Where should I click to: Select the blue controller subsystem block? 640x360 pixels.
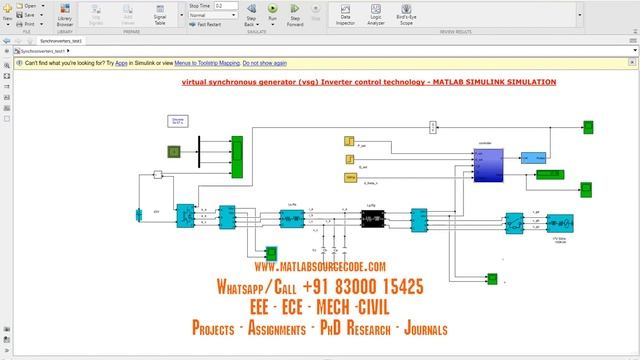[489, 165]
